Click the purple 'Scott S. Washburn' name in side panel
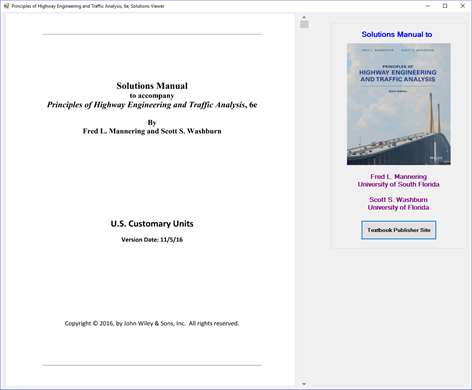 click(x=398, y=200)
